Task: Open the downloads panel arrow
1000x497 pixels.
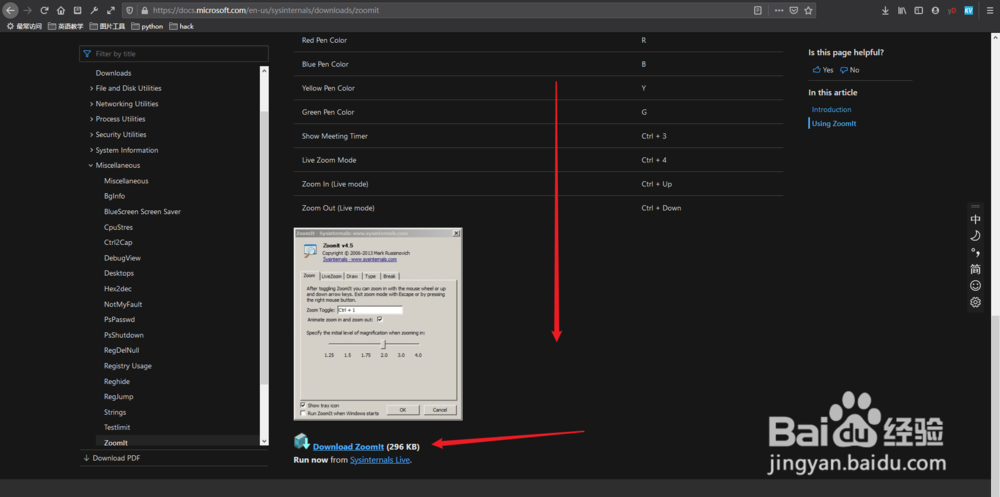Action: tap(885, 10)
